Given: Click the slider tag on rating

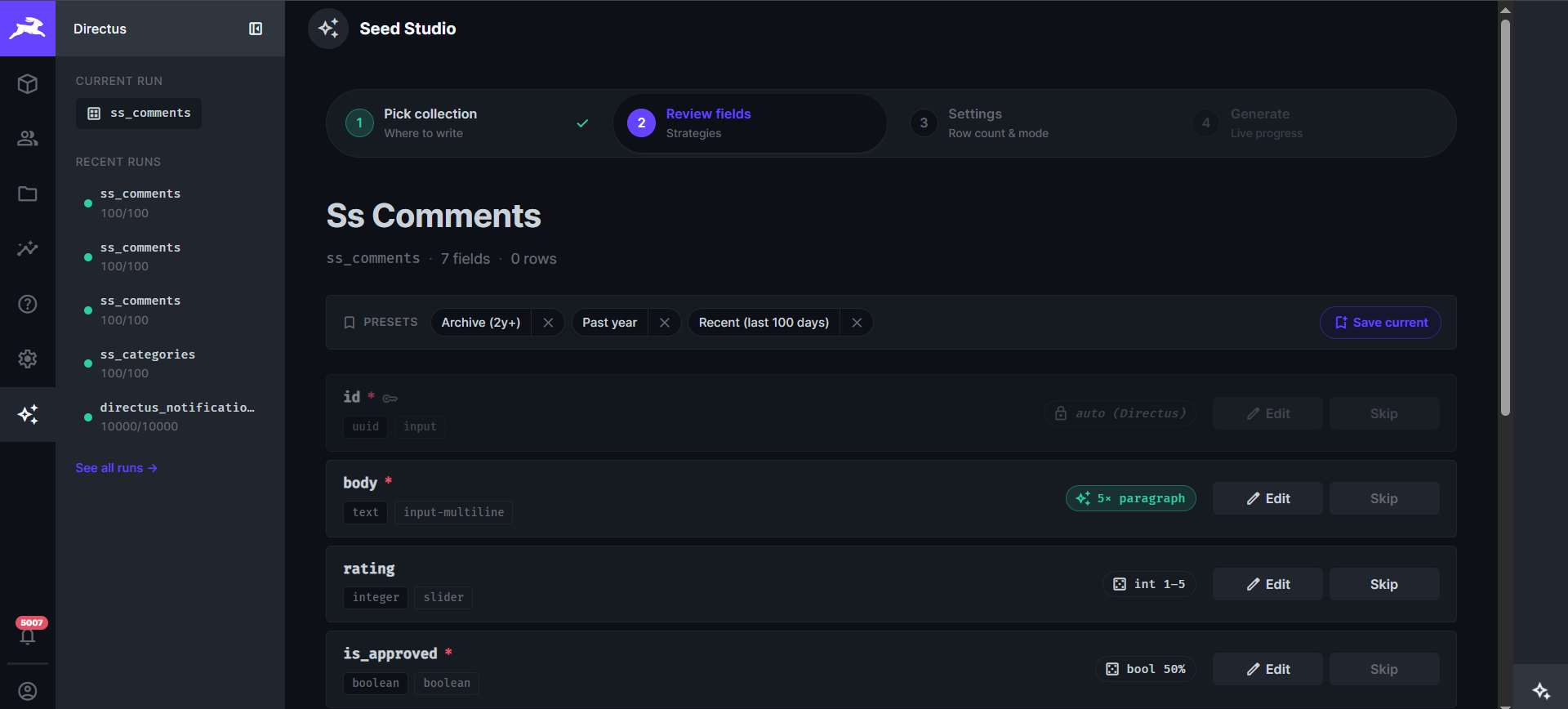Looking at the screenshot, I should tap(443, 598).
